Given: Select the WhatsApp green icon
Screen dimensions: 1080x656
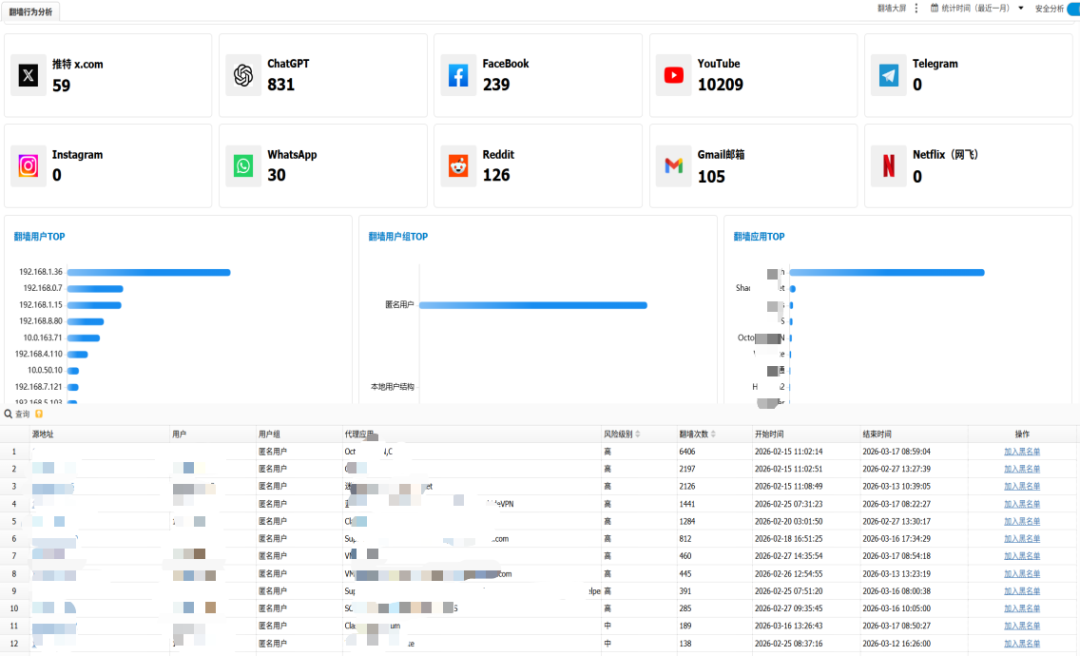Looking at the screenshot, I should pyautogui.click(x=243, y=166).
